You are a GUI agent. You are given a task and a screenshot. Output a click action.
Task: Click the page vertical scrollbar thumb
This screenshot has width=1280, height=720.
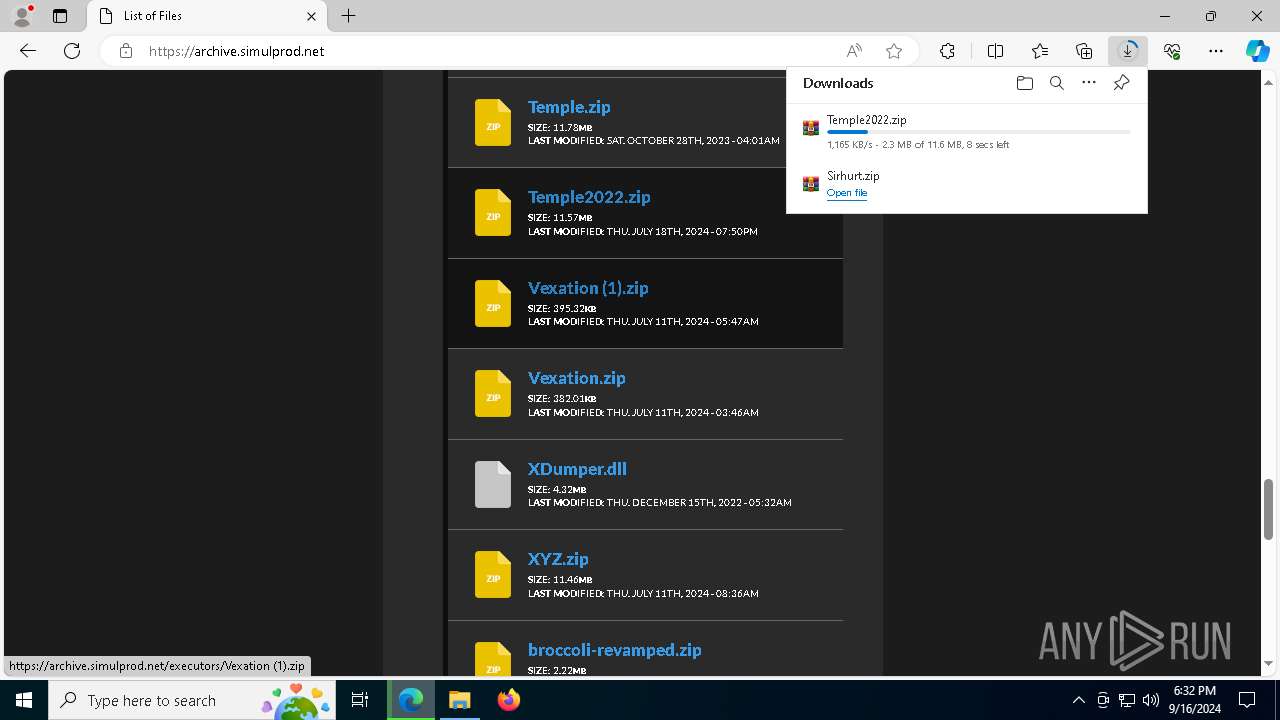(x=1269, y=509)
